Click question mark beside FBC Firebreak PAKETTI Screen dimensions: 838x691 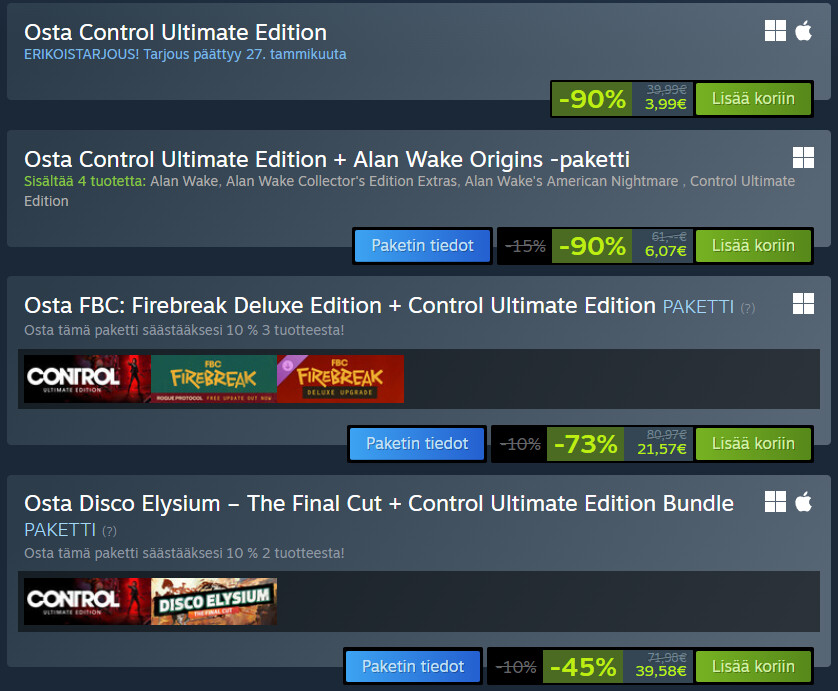pyautogui.click(x=747, y=308)
